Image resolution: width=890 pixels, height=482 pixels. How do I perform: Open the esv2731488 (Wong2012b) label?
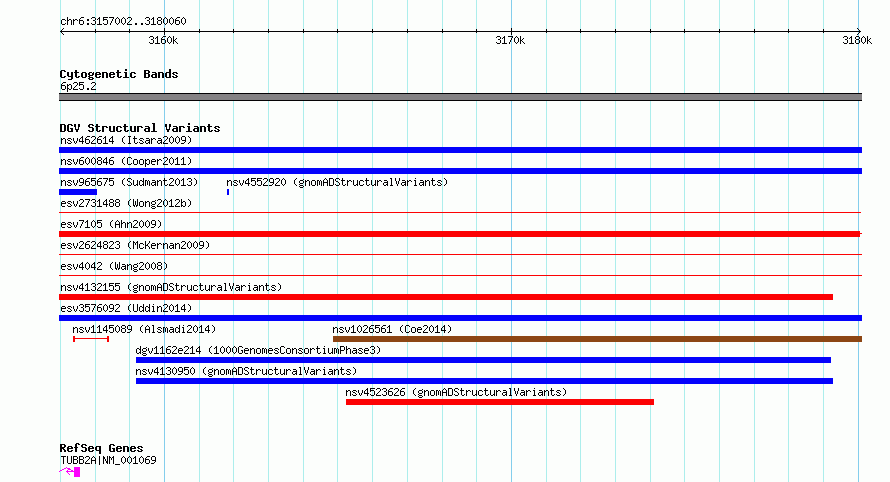tap(126, 203)
